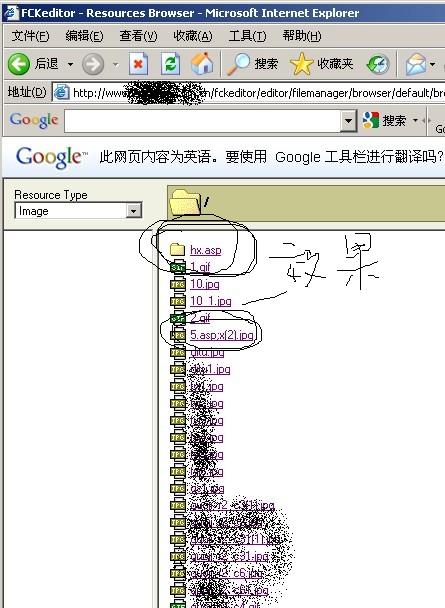Open the 收藏(A) menu
The width and height of the screenshot is (445, 608).
point(193,36)
